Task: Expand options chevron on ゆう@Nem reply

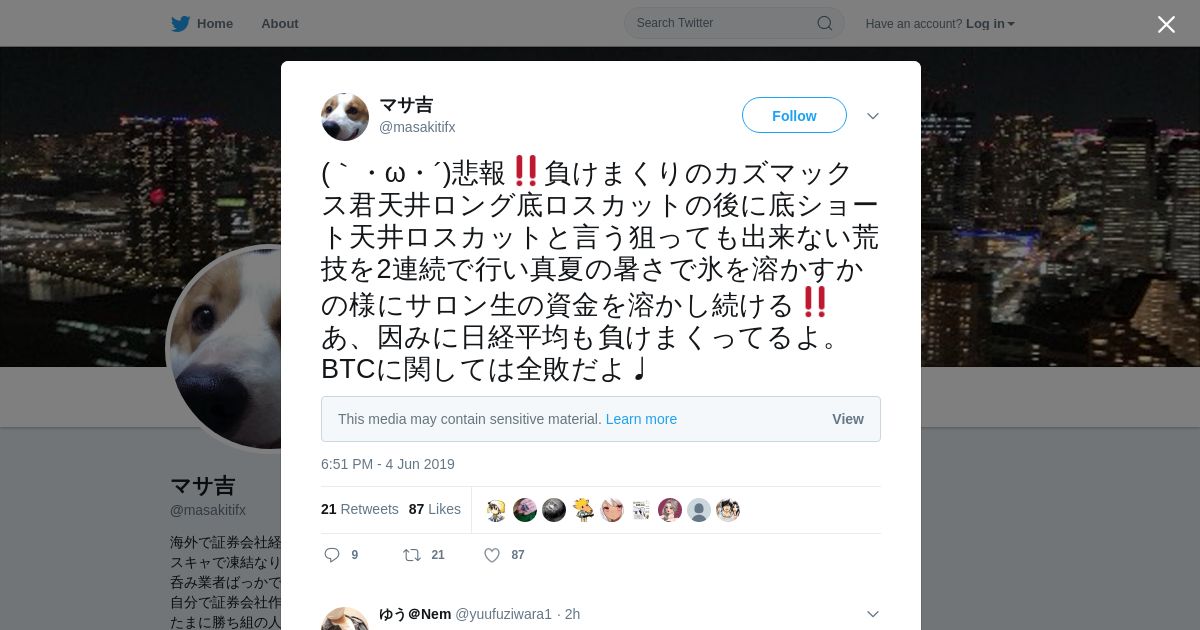Action: [x=873, y=614]
